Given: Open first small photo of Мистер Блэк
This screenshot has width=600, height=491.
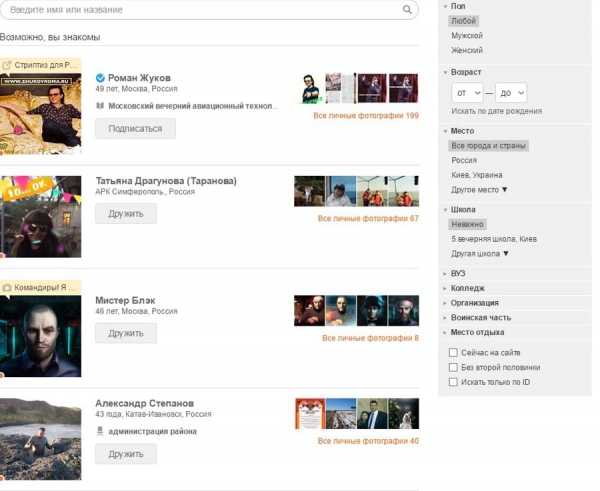Looking at the screenshot, I should click(310, 311).
